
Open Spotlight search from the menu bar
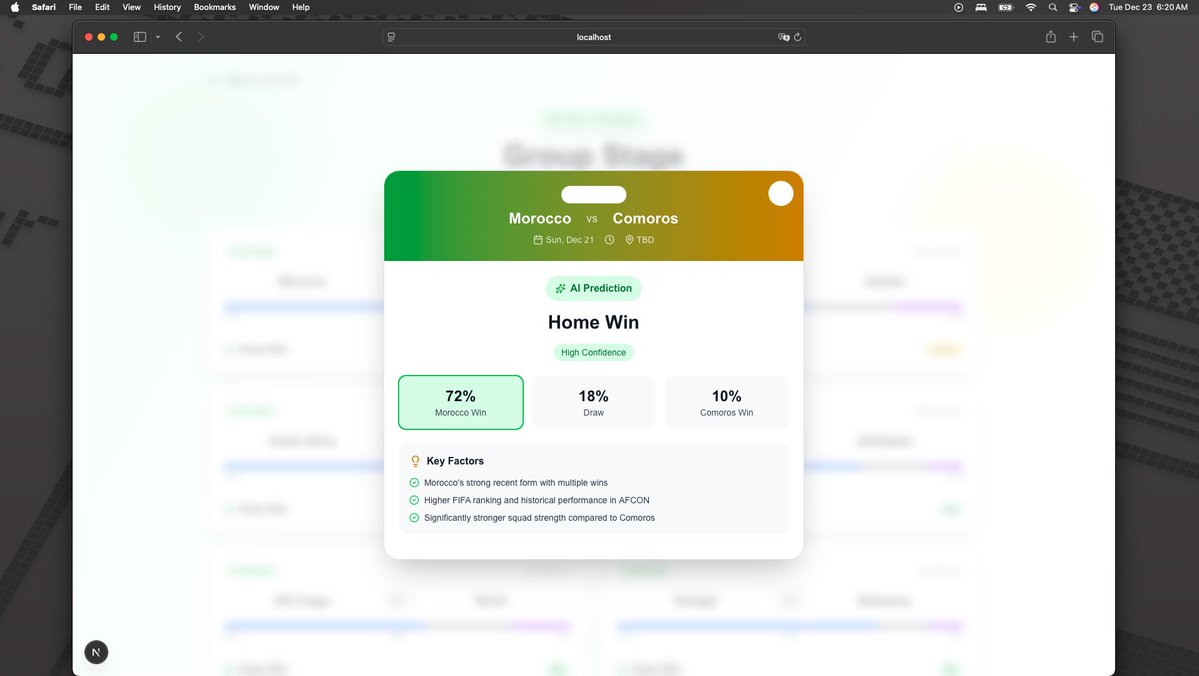[1052, 7]
